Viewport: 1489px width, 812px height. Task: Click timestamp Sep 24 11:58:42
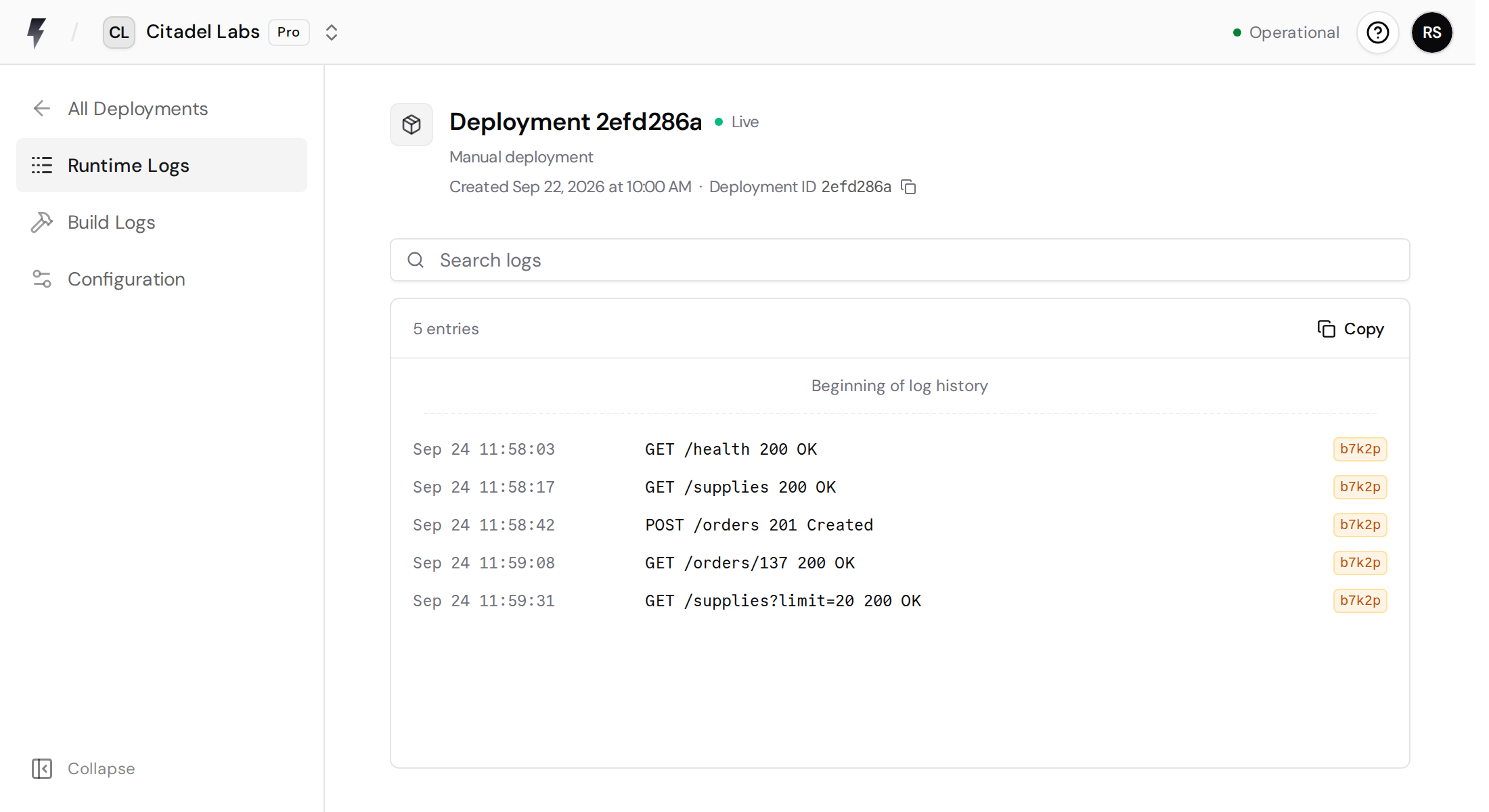pyautogui.click(x=484, y=525)
